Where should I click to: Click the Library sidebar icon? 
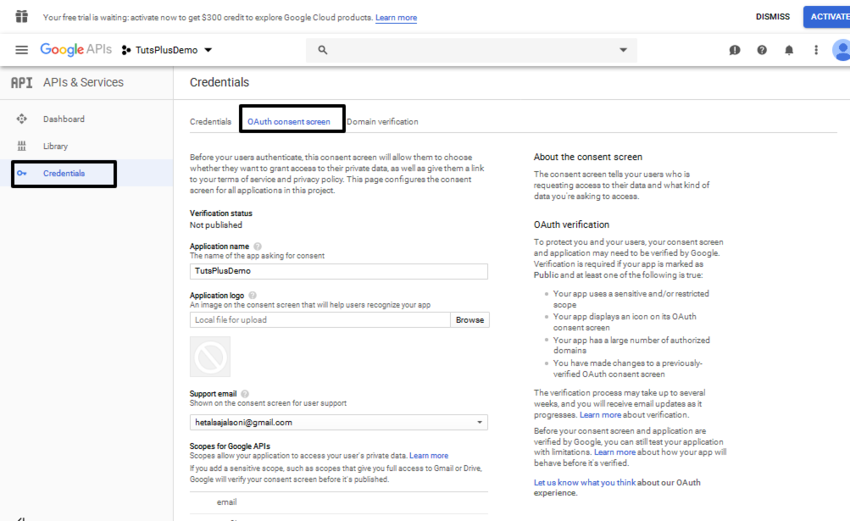click(22, 146)
